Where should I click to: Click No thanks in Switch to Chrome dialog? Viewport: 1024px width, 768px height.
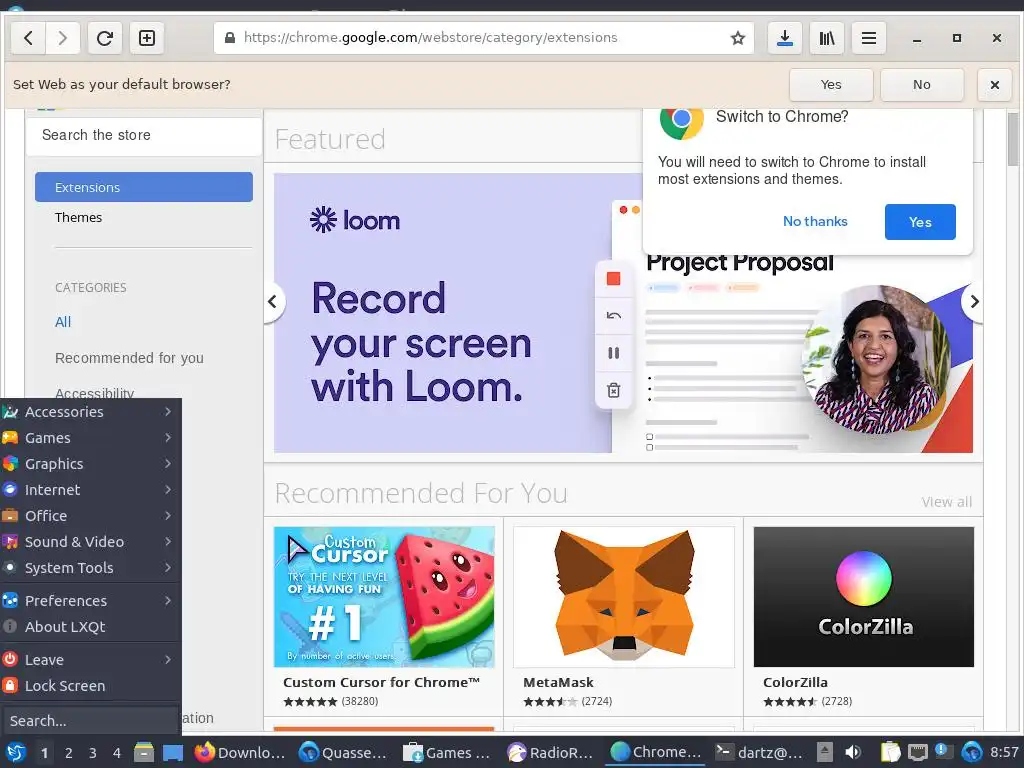815,221
